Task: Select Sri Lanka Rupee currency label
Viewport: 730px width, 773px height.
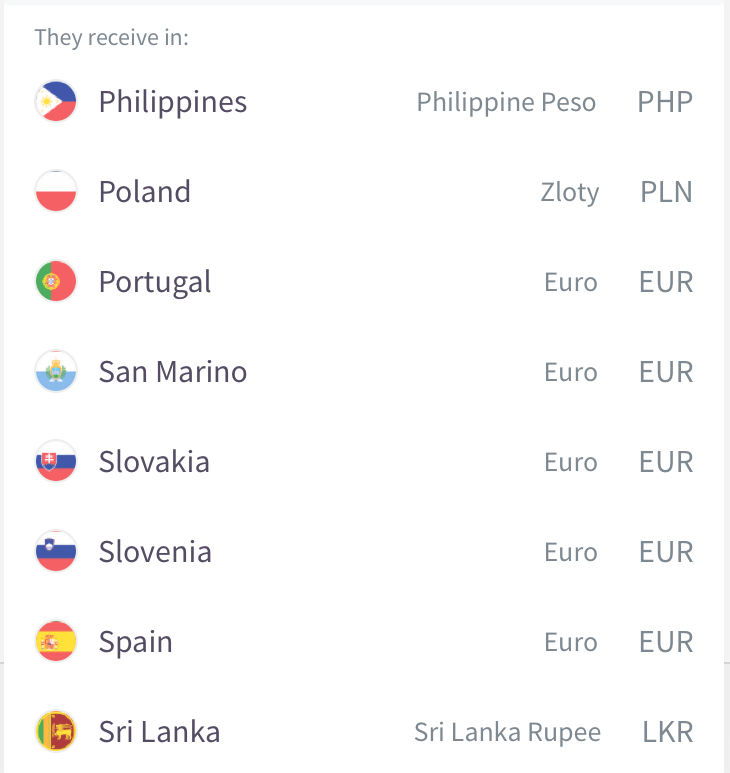Action: [507, 733]
